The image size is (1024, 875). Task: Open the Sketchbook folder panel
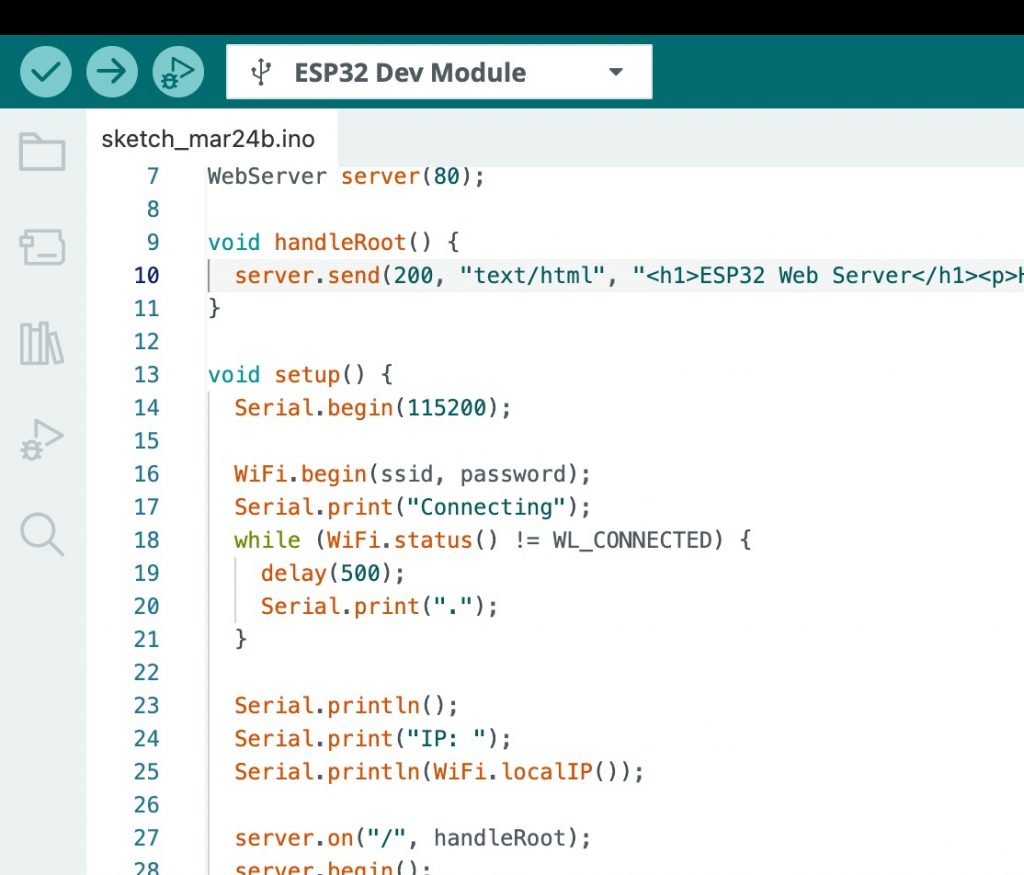pyautogui.click(x=42, y=153)
